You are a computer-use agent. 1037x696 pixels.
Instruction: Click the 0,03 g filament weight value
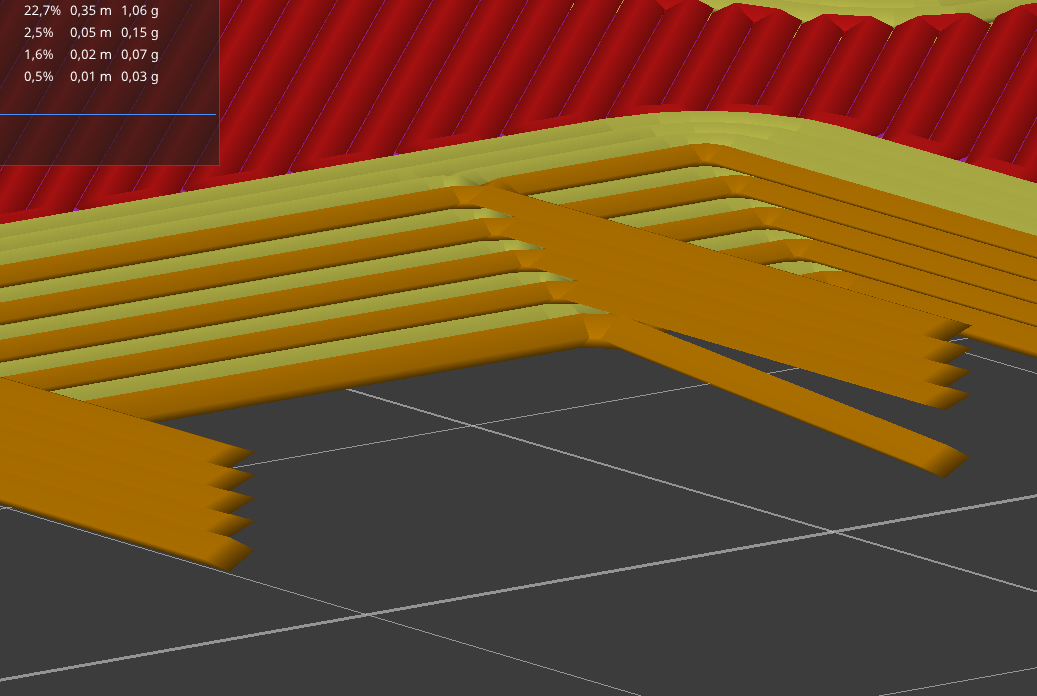(140, 76)
